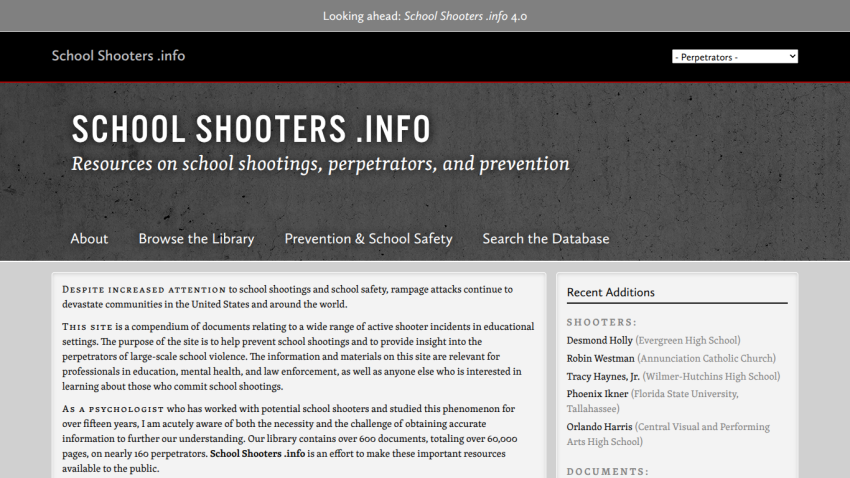850x478 pixels.
Task: Open the About menu
Action: tap(89, 238)
